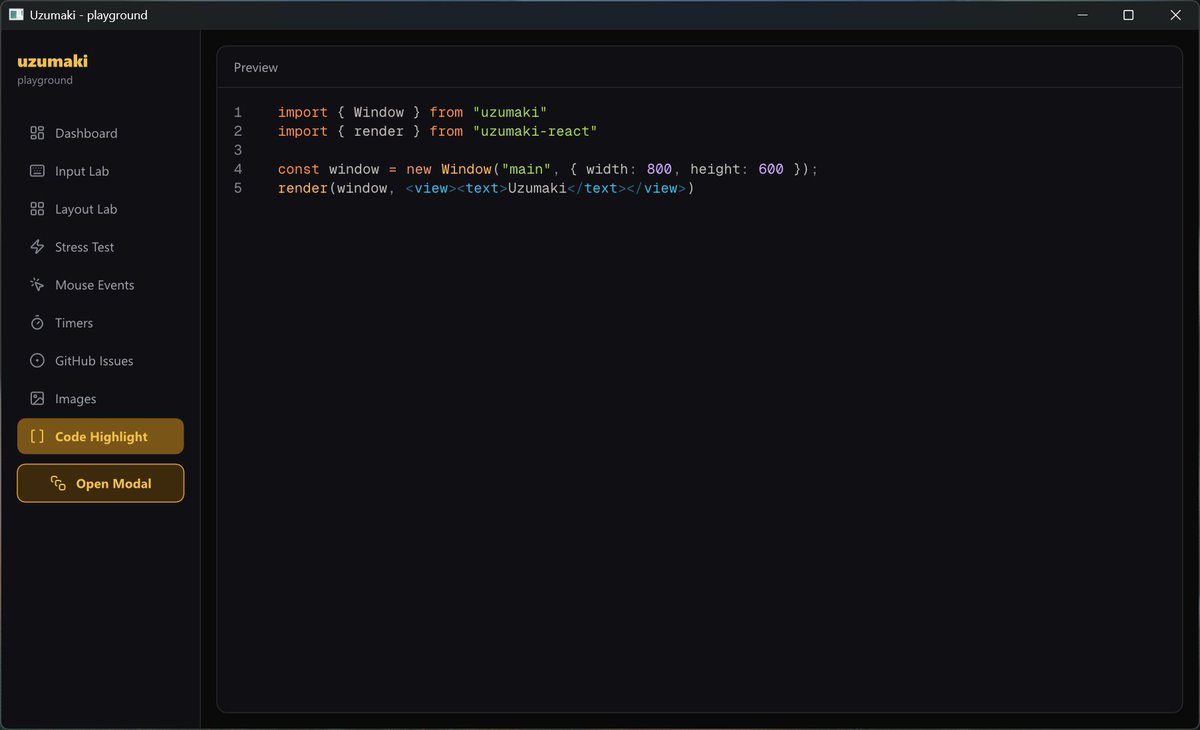
Task: Click the GitHub Issues circle icon
Action: (x=37, y=361)
